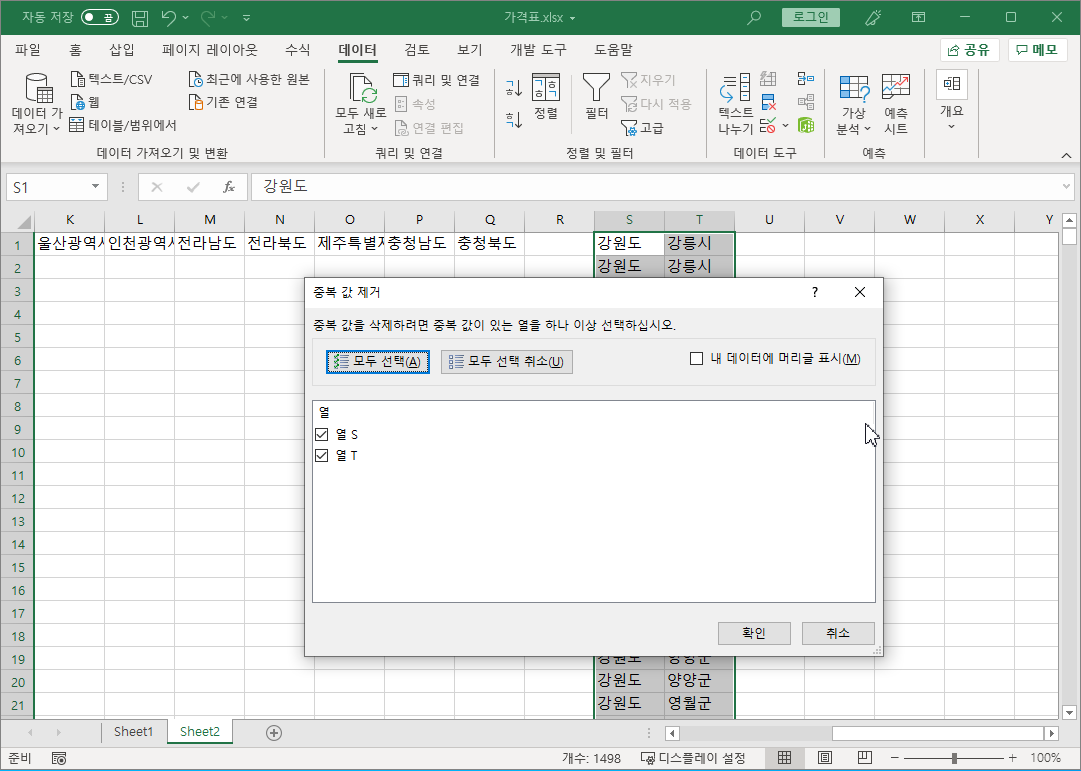Open 쿼리 및 연결 pane
1081x771 pixels.
click(x=436, y=80)
